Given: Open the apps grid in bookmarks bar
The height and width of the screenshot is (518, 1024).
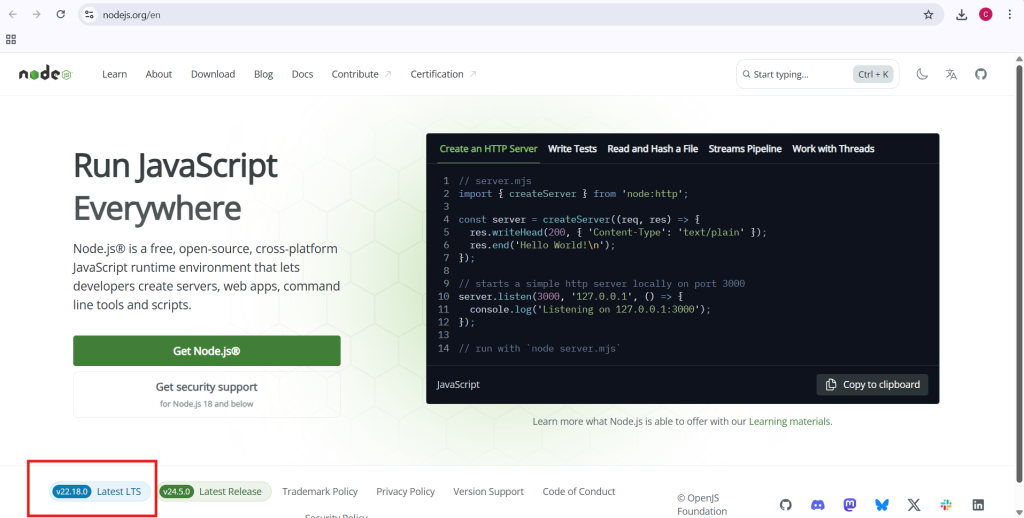Looking at the screenshot, I should (10, 40).
